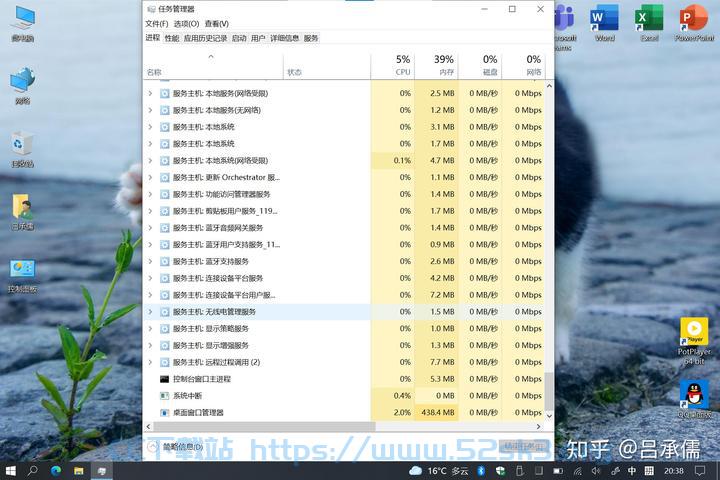Click the icon of 服务主机: 蓝牙支持服务 row
Viewport: 720px width, 480px height.
pos(164,261)
